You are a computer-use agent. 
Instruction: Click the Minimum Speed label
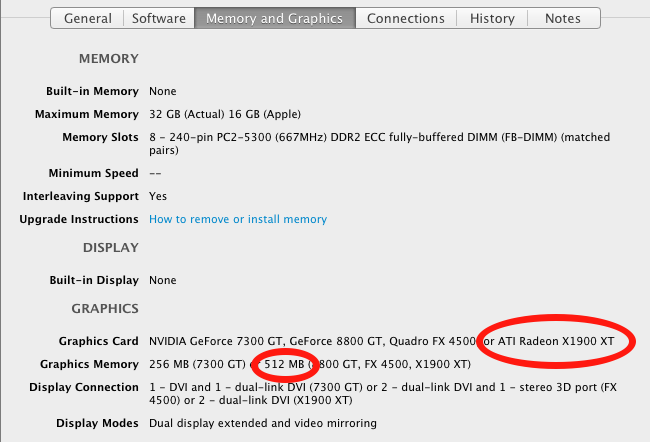point(94,173)
